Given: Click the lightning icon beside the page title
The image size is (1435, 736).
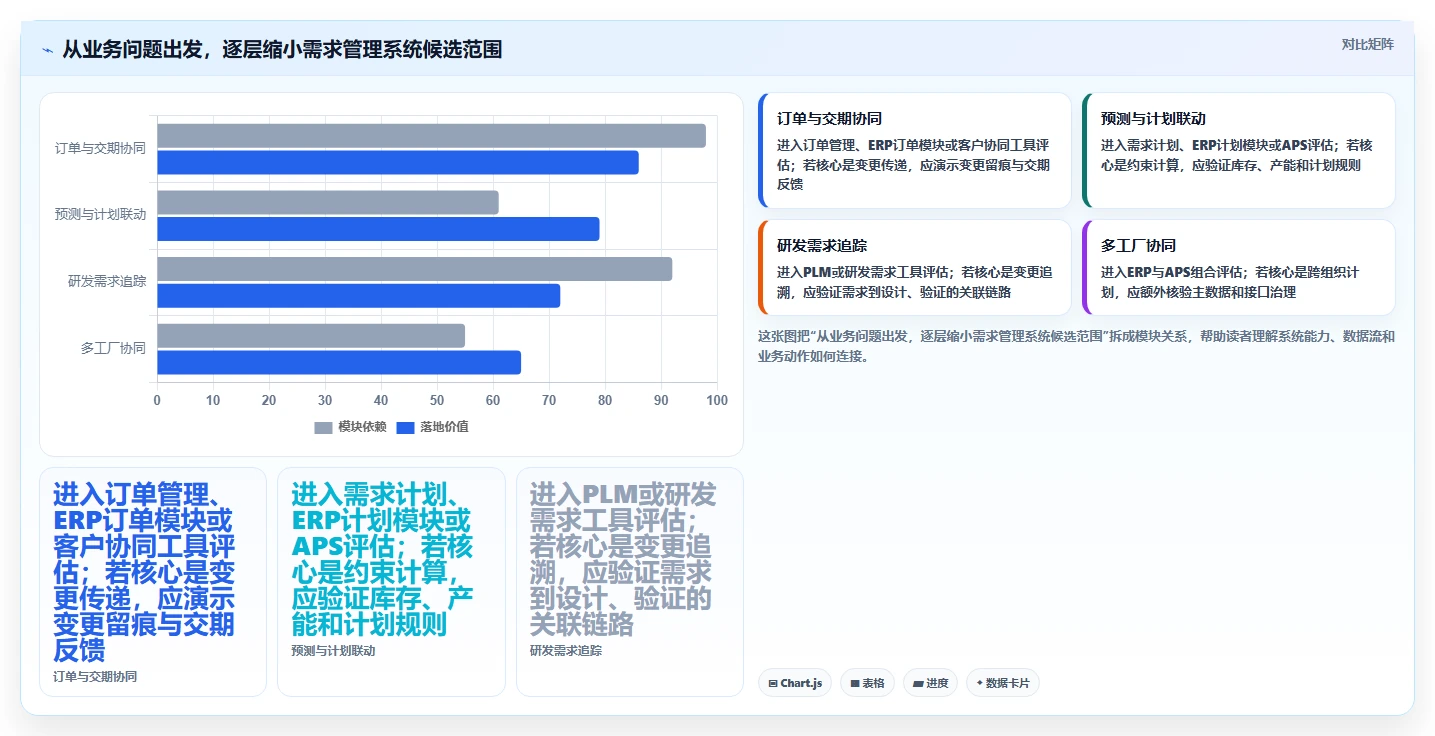Looking at the screenshot, I should pos(47,50).
